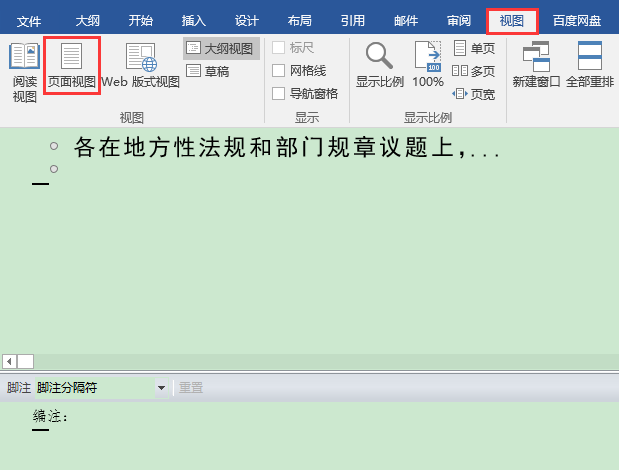Open the 设计 tab
This screenshot has height=470, width=619.
click(x=247, y=21)
